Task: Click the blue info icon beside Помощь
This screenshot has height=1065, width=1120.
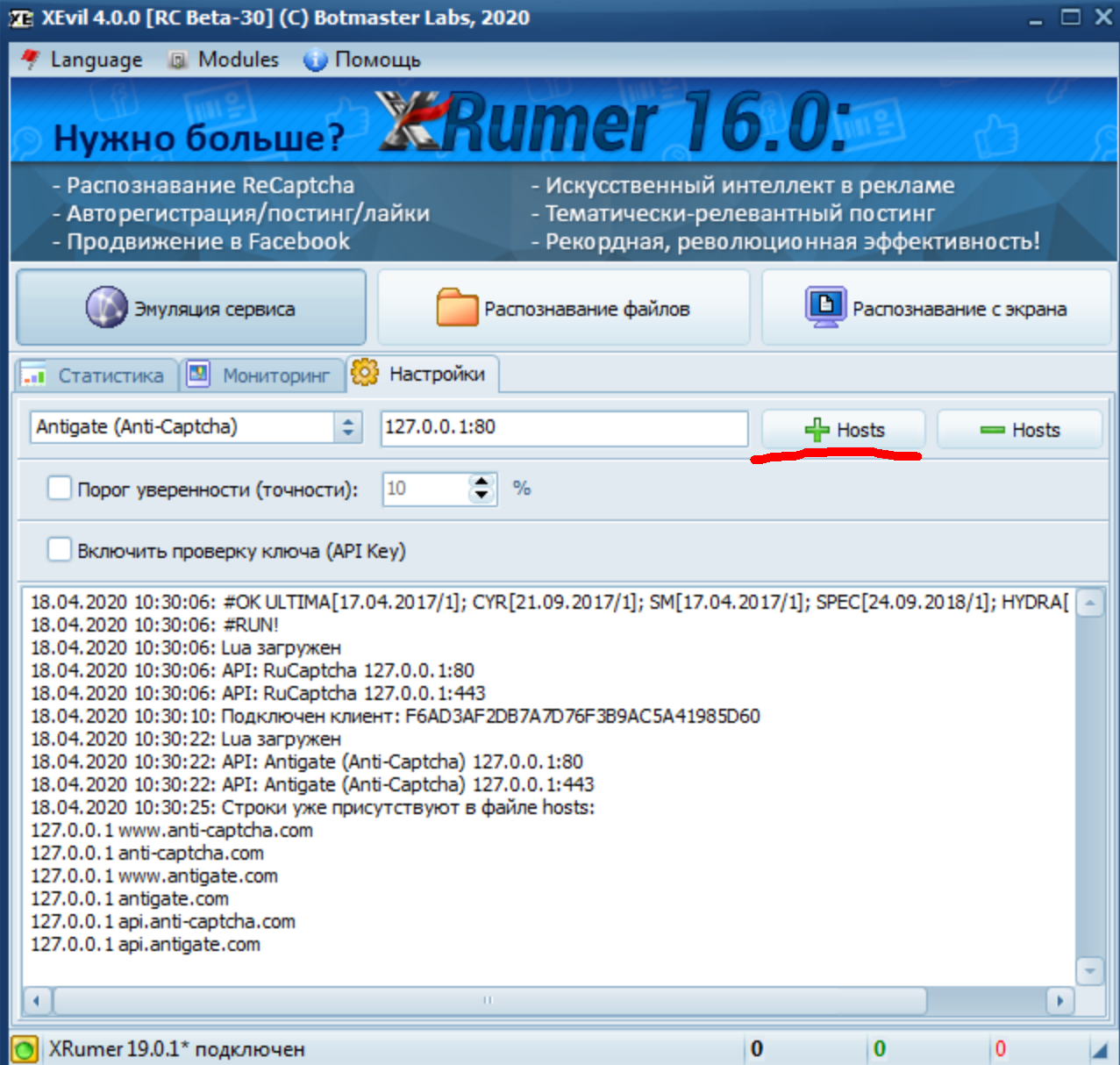Action: click(315, 60)
